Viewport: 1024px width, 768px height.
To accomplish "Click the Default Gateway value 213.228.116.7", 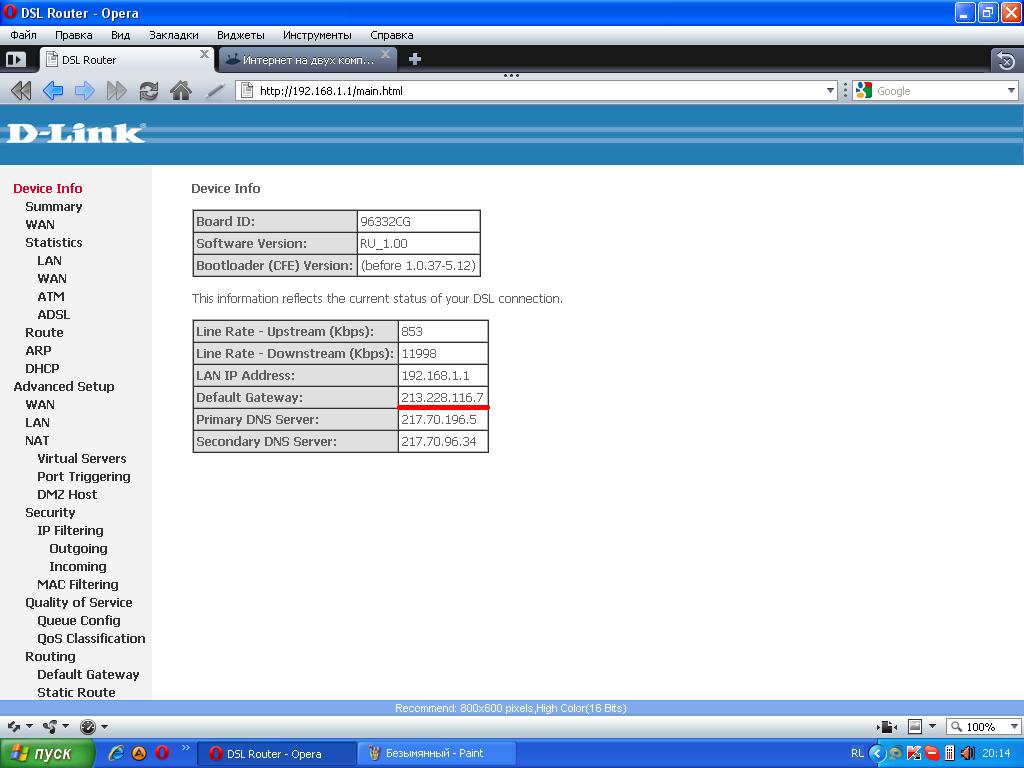I will point(442,397).
